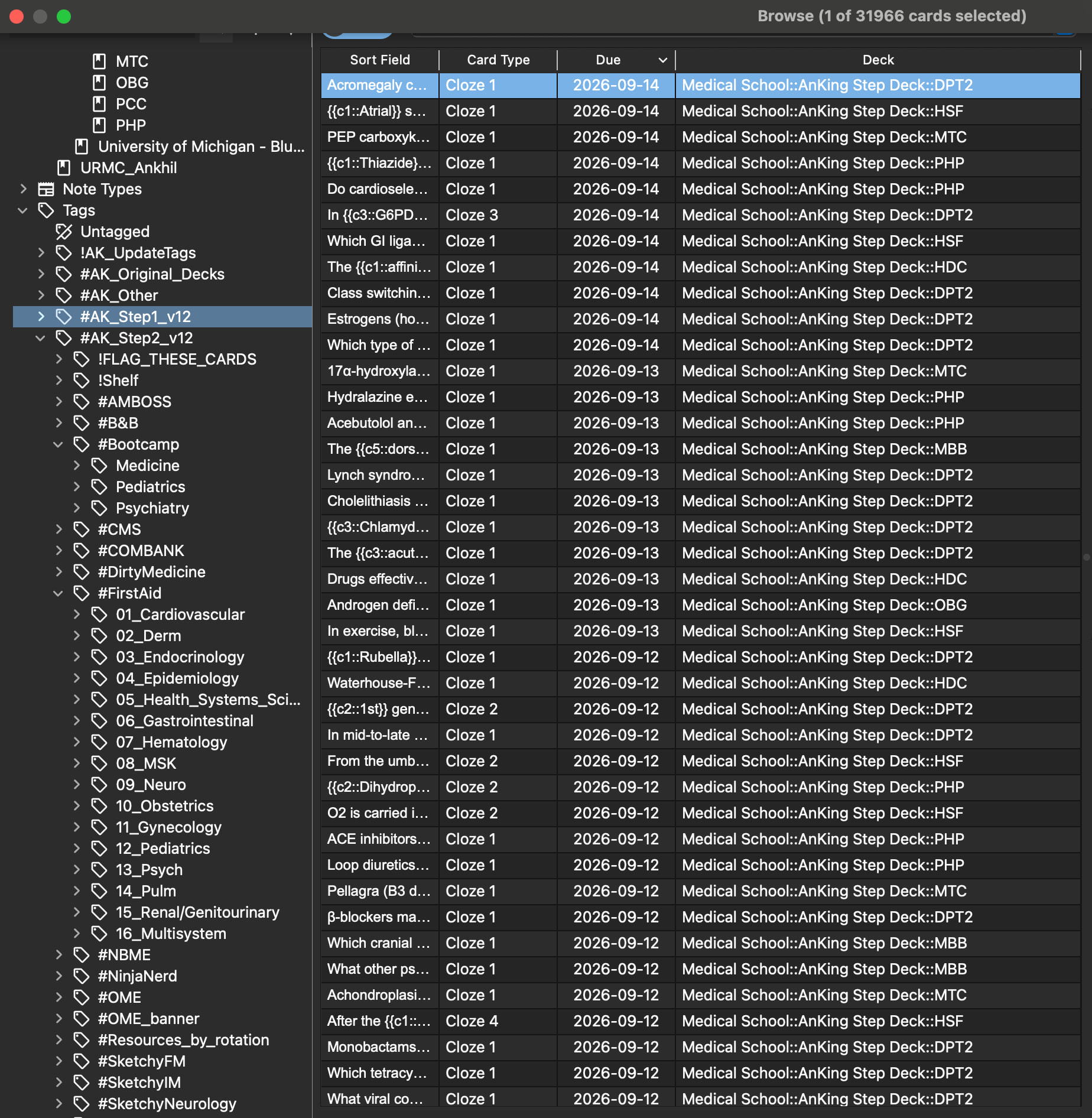The height and width of the screenshot is (1118, 1092).
Task: Click the MTC deck icon
Action: [x=99, y=61]
